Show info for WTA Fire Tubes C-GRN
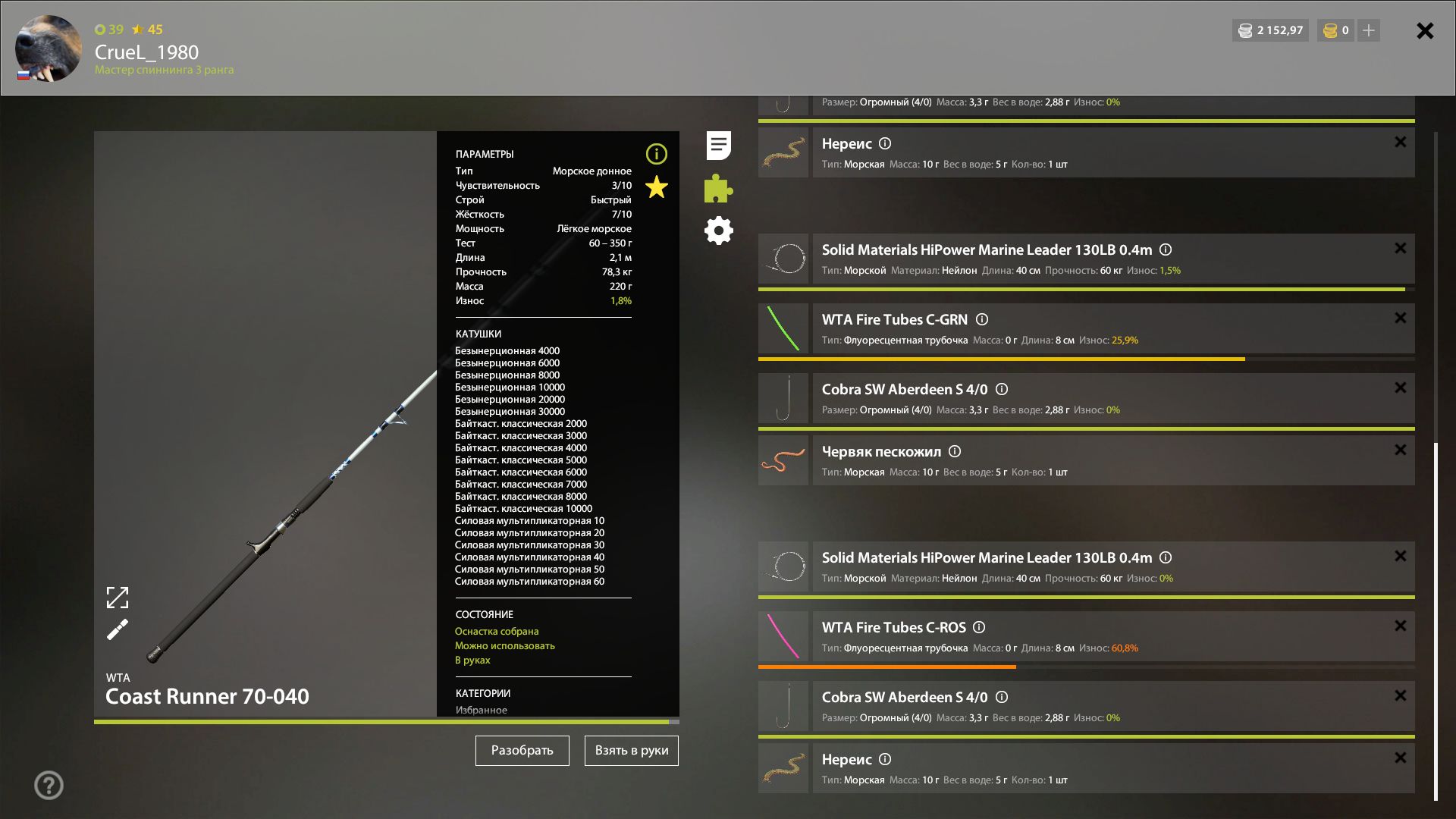The image size is (1456, 819). click(982, 319)
